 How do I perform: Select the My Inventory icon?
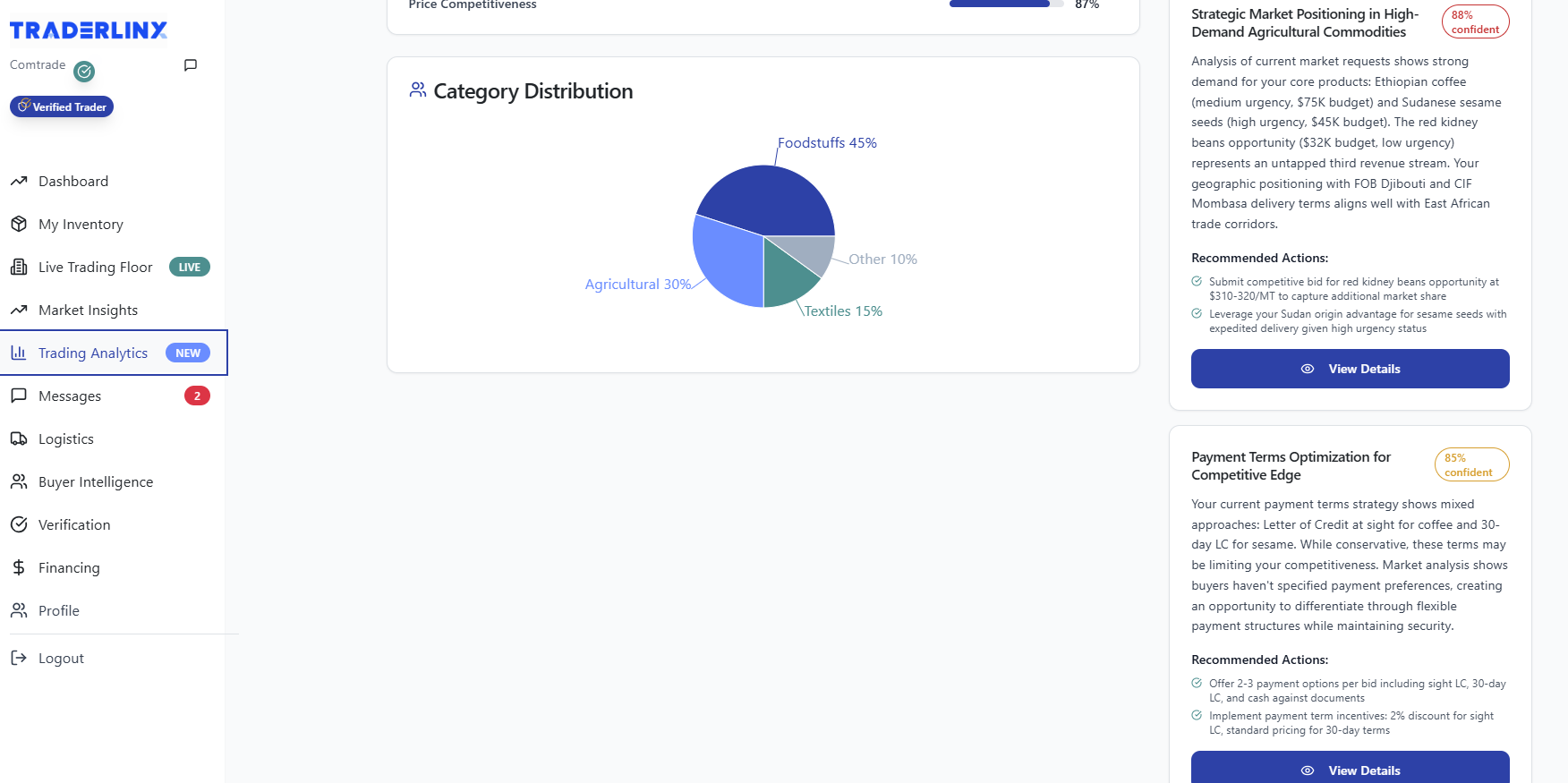20,224
